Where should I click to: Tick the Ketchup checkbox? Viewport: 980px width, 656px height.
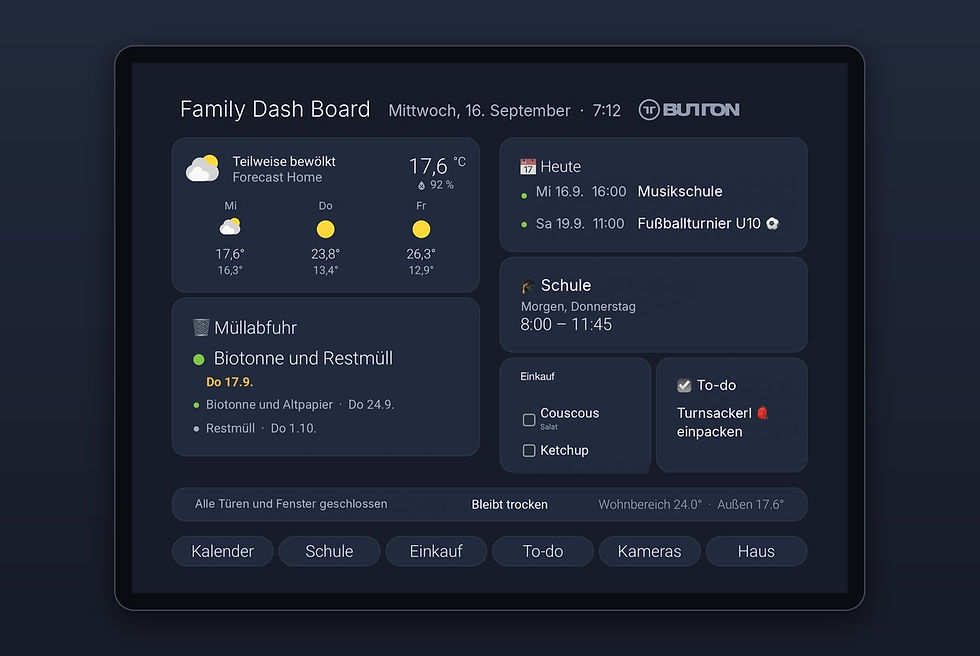529,450
